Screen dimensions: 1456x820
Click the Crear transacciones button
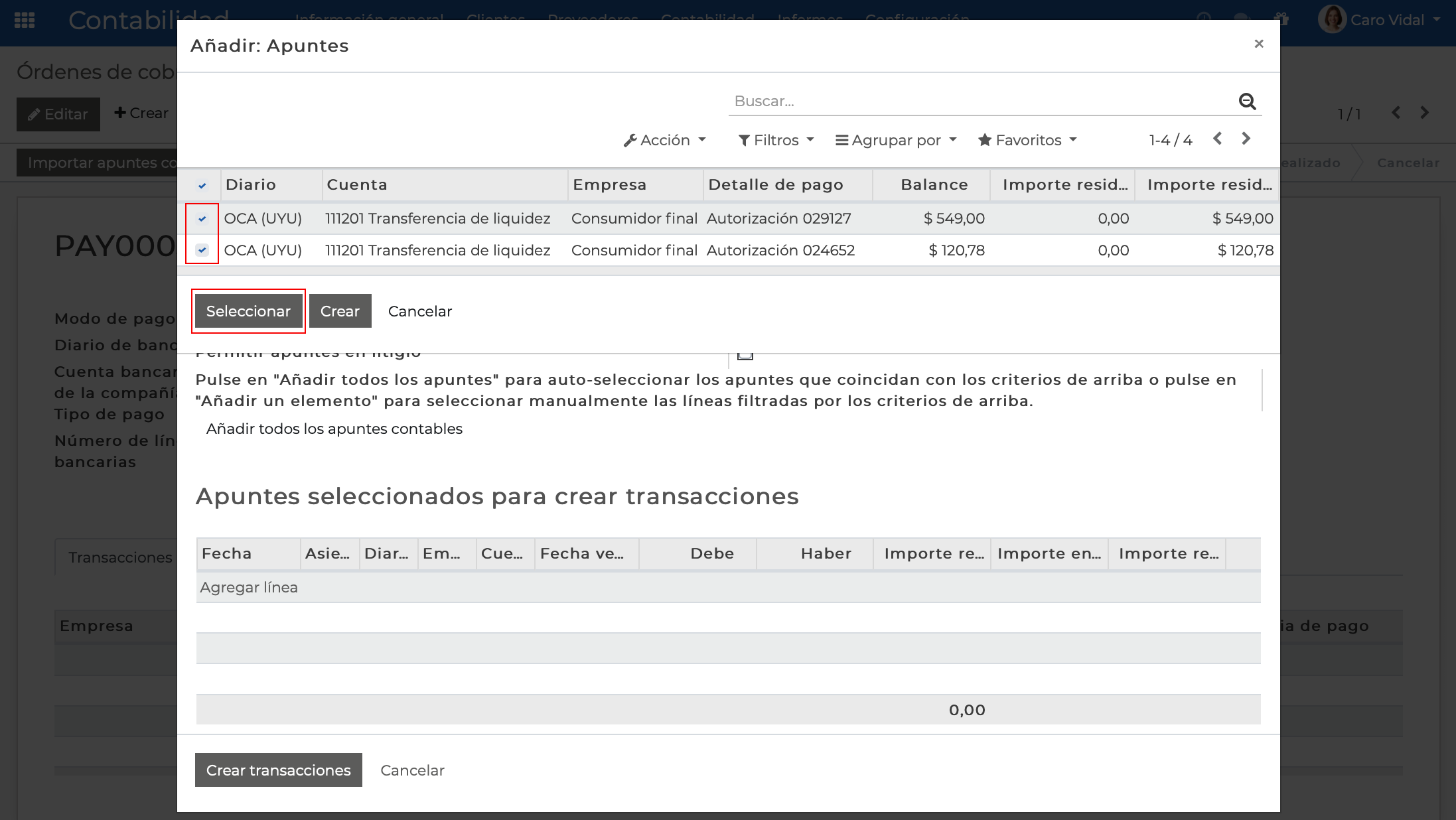278,770
